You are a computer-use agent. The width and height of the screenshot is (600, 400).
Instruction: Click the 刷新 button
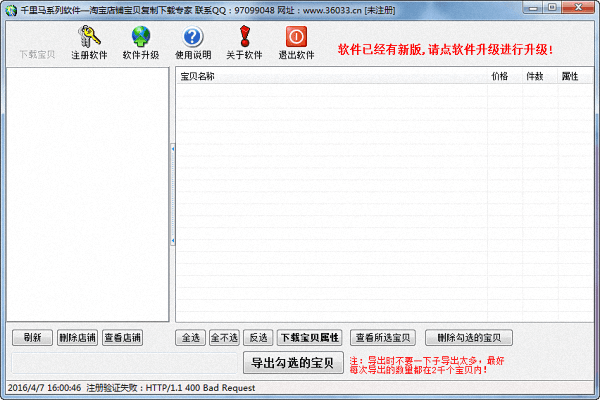33,338
